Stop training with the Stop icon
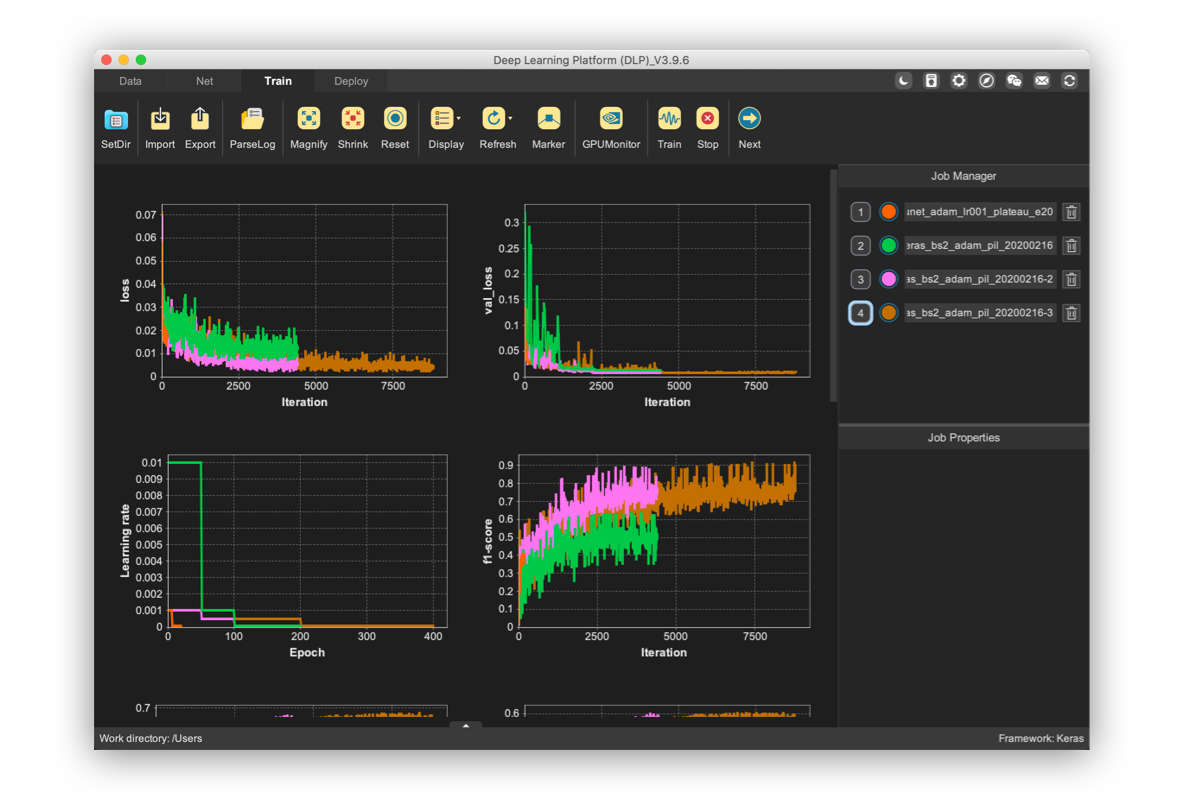Viewport: 1182px width, 802px height. (x=708, y=119)
